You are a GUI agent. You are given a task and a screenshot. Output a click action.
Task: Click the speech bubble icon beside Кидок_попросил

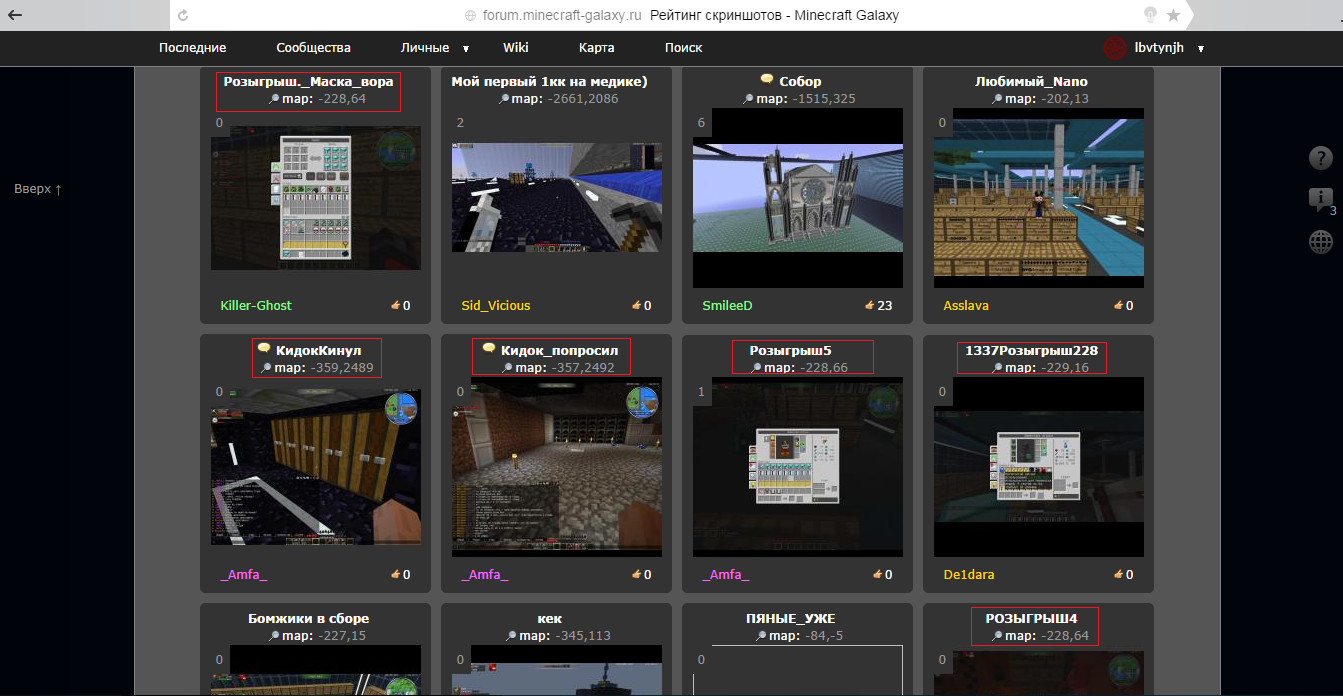(489, 349)
